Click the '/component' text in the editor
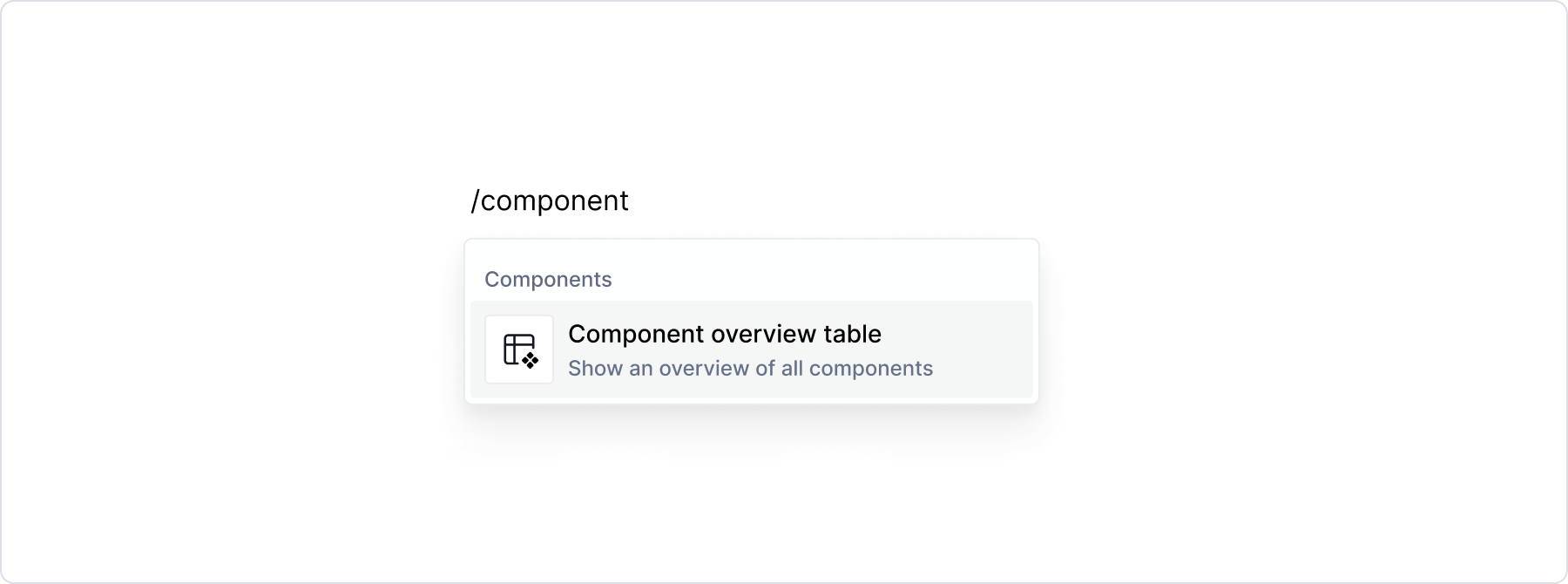 [x=550, y=200]
